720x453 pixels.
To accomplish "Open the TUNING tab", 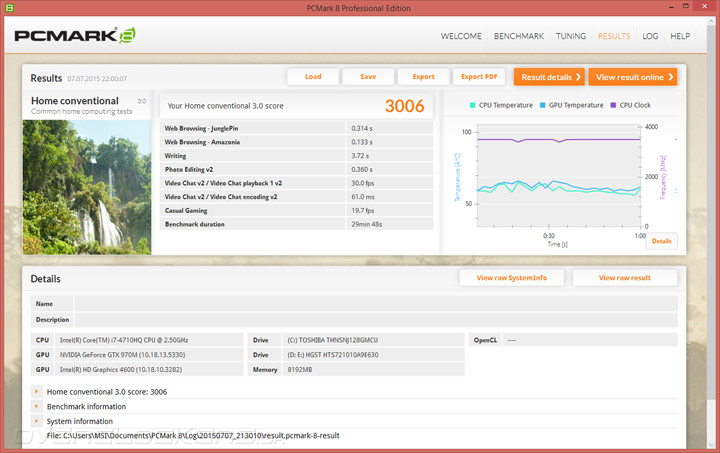I will tap(571, 36).
